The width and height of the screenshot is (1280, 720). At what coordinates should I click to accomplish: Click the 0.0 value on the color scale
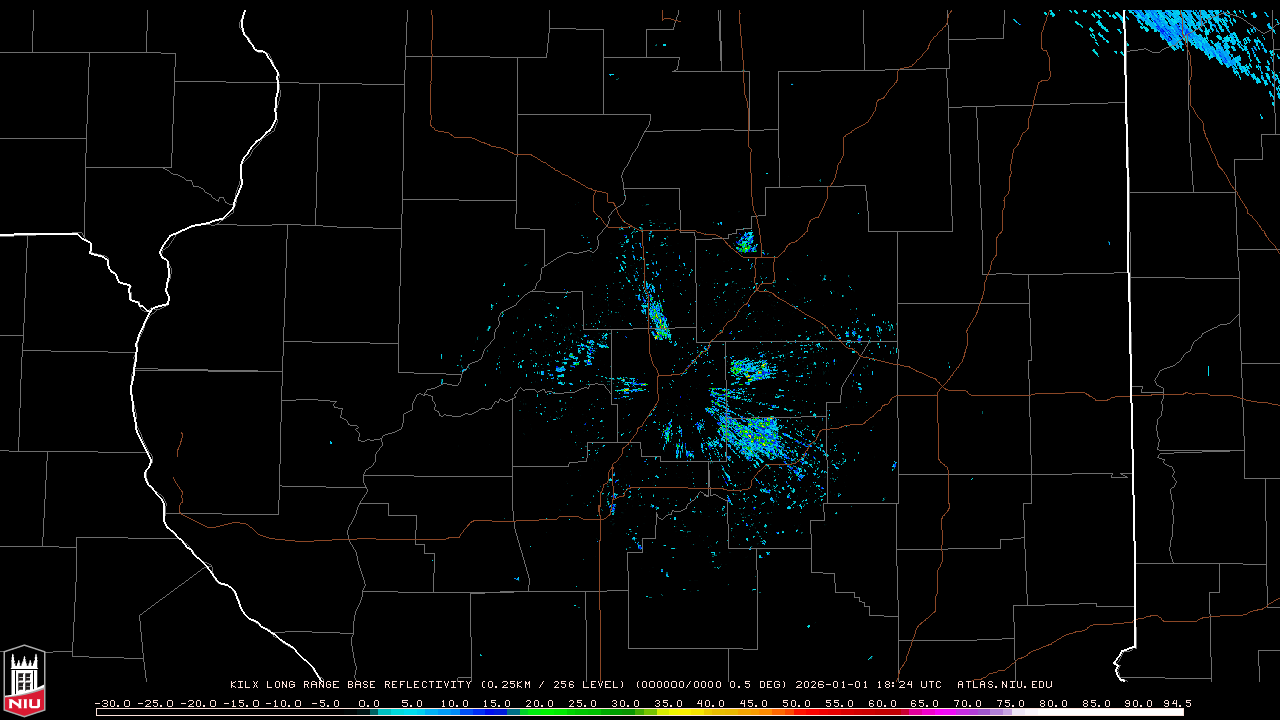pos(368,703)
